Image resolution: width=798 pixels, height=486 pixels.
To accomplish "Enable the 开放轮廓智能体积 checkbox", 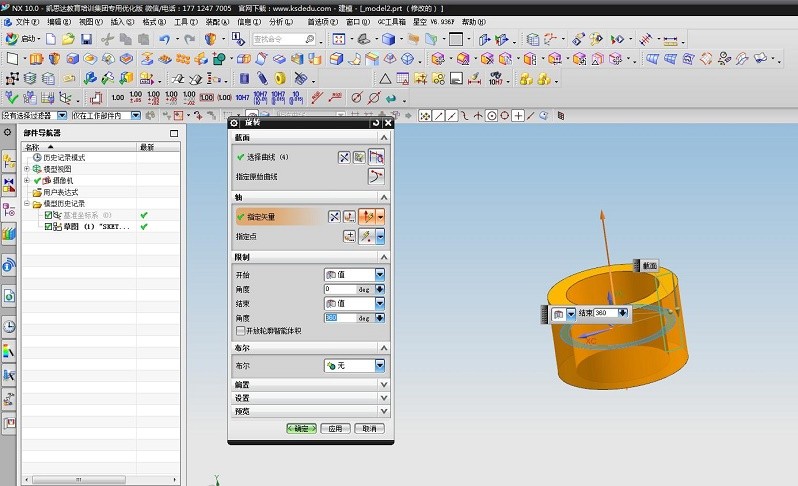I will 240,331.
